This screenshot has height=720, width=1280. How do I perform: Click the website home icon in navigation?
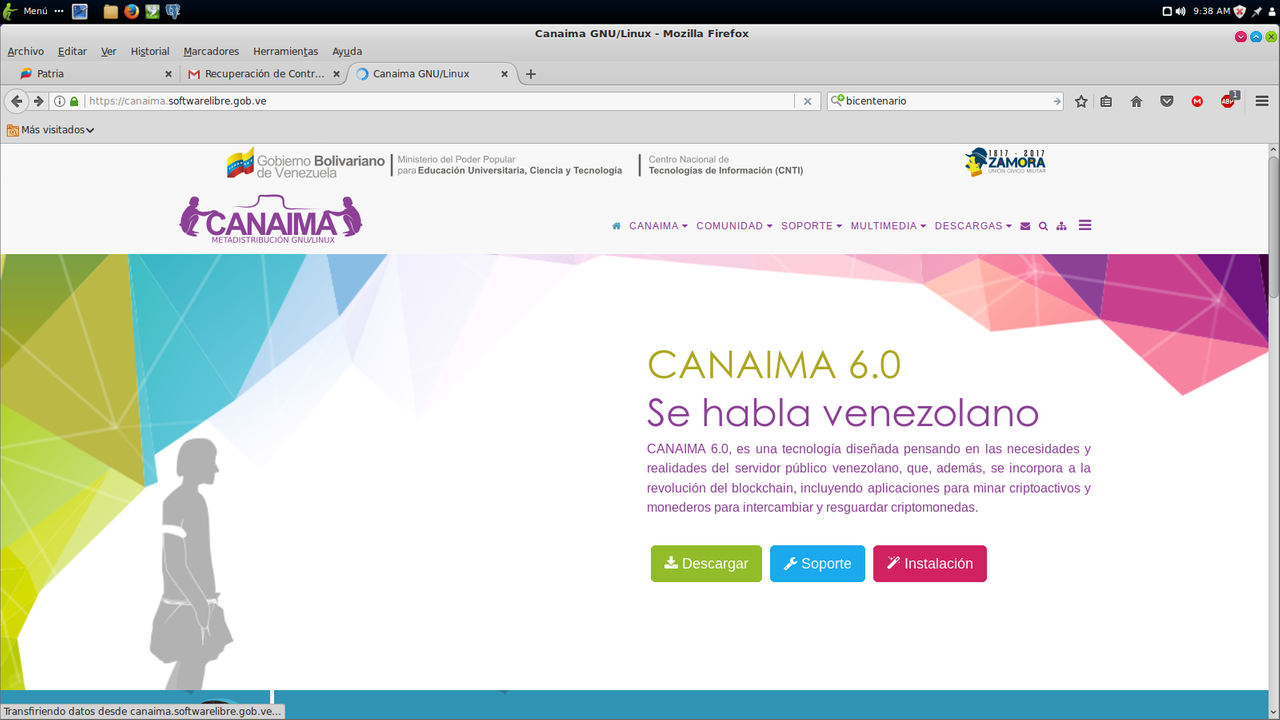coord(616,226)
